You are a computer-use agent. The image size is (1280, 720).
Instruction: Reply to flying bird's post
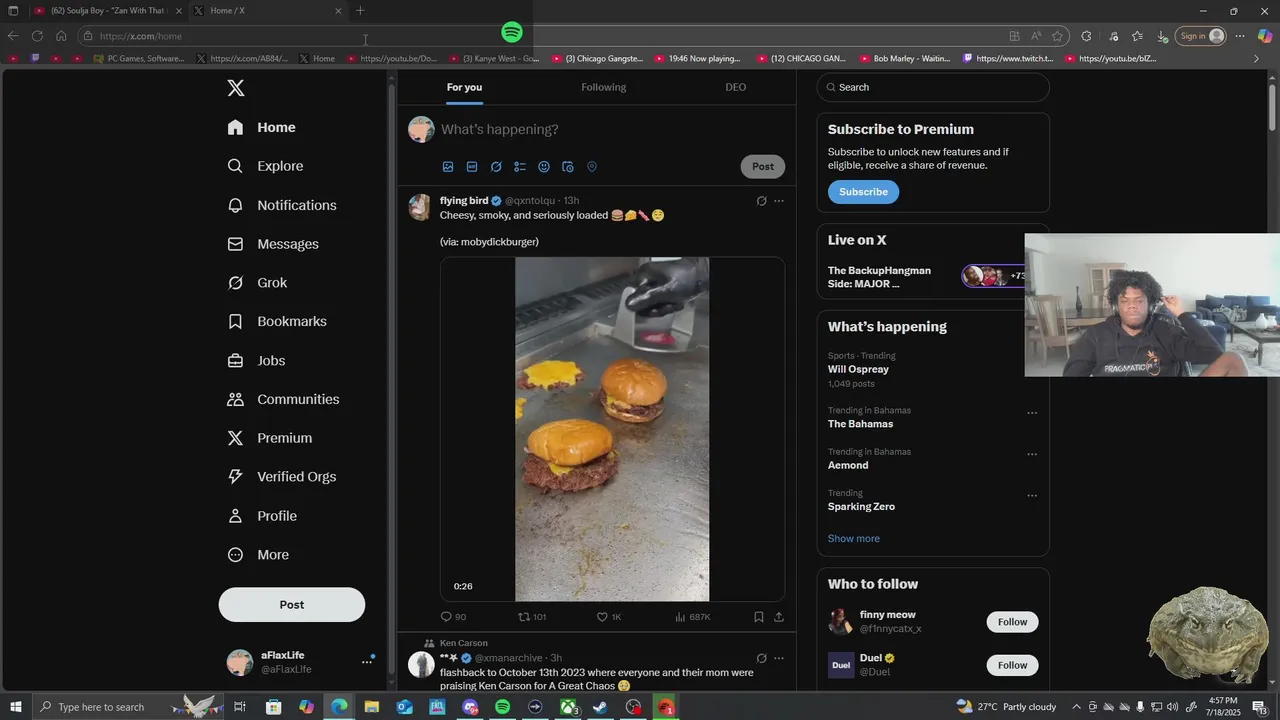[453, 617]
